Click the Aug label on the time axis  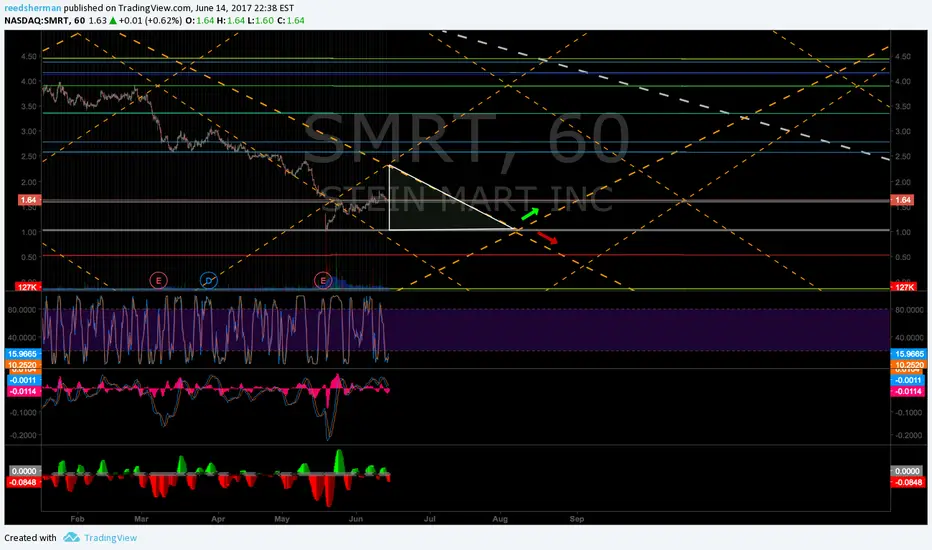click(500, 518)
